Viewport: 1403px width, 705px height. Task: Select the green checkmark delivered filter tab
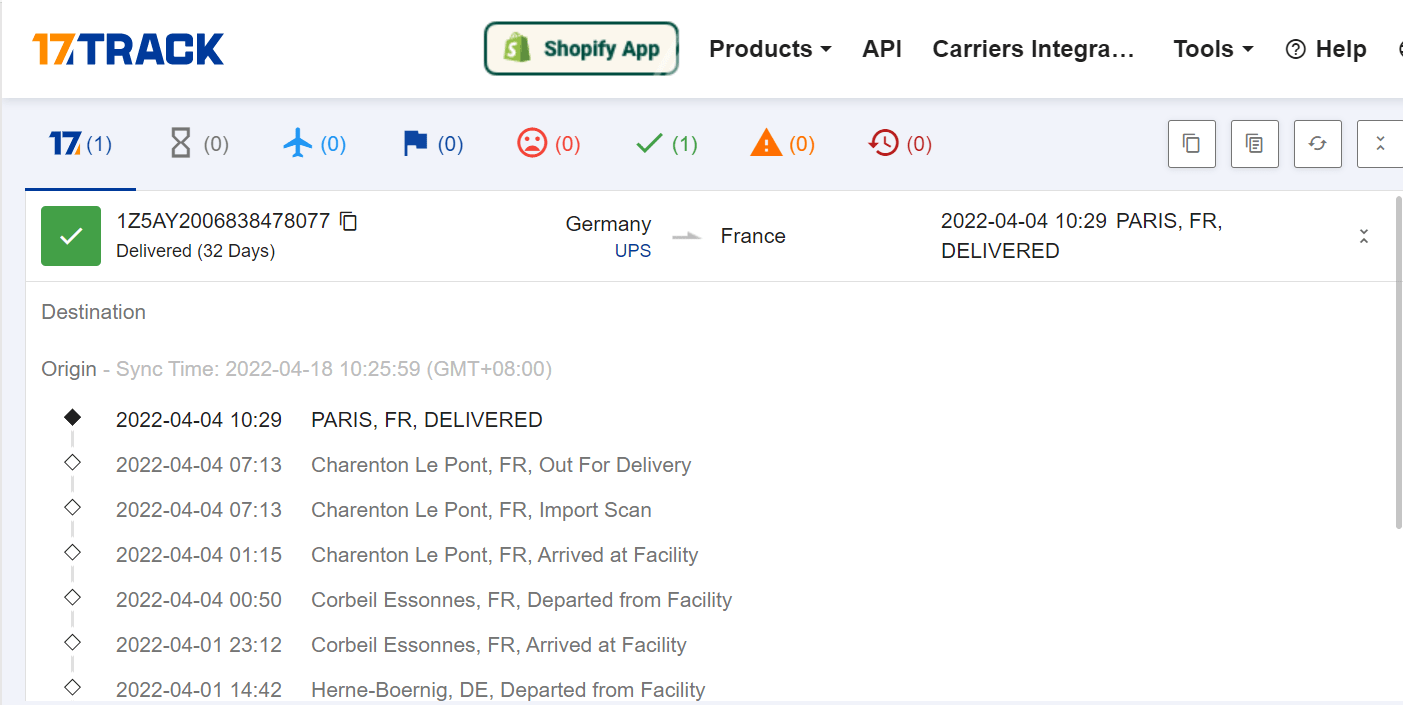pyautogui.click(x=666, y=144)
